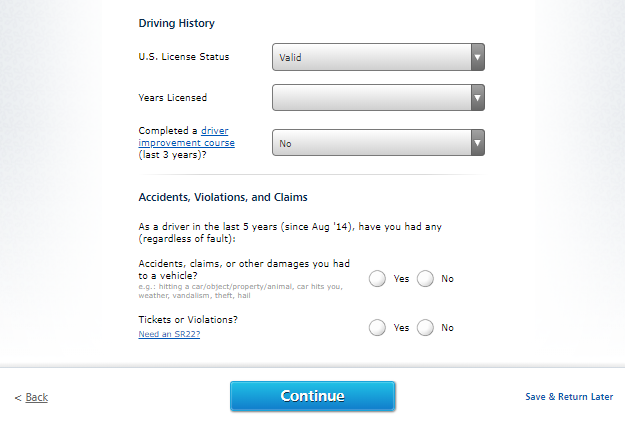Viewport: 625px width, 427px height.
Task: Click the Years Licensed label text
Action: tap(172, 97)
